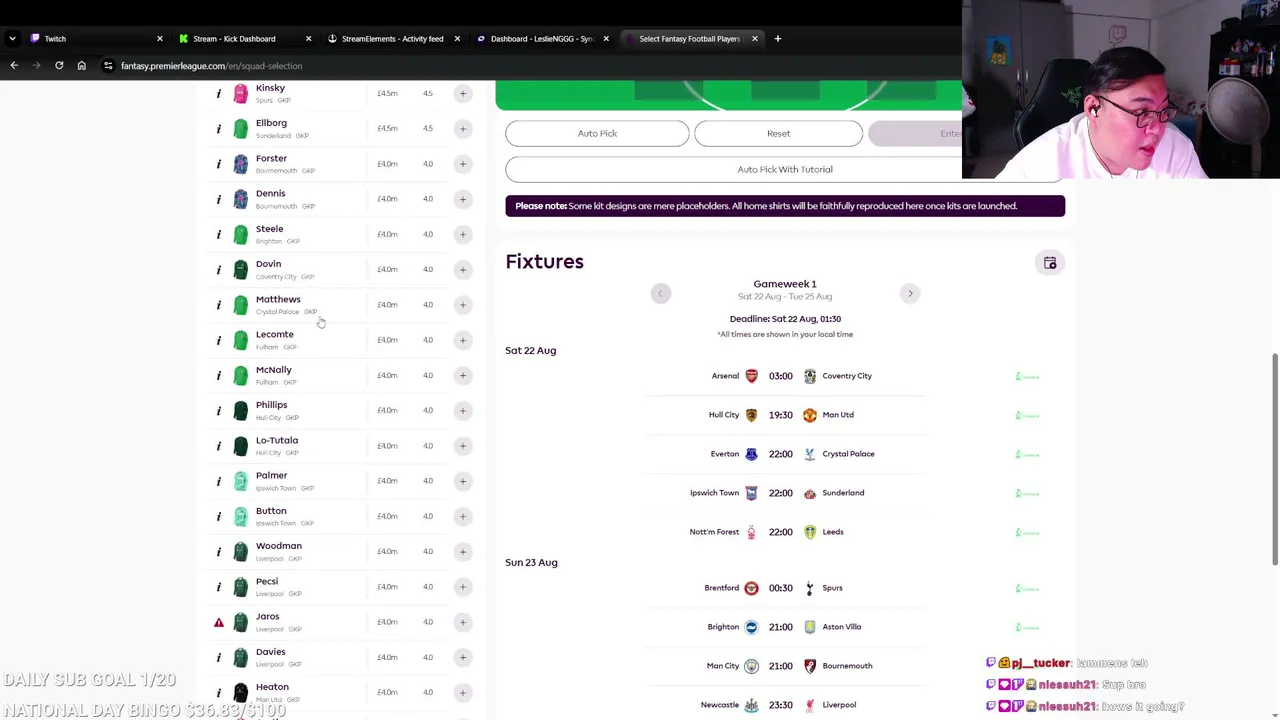This screenshot has height=720, width=1280.
Task: Add Kinsky to the squad
Action: (462, 94)
